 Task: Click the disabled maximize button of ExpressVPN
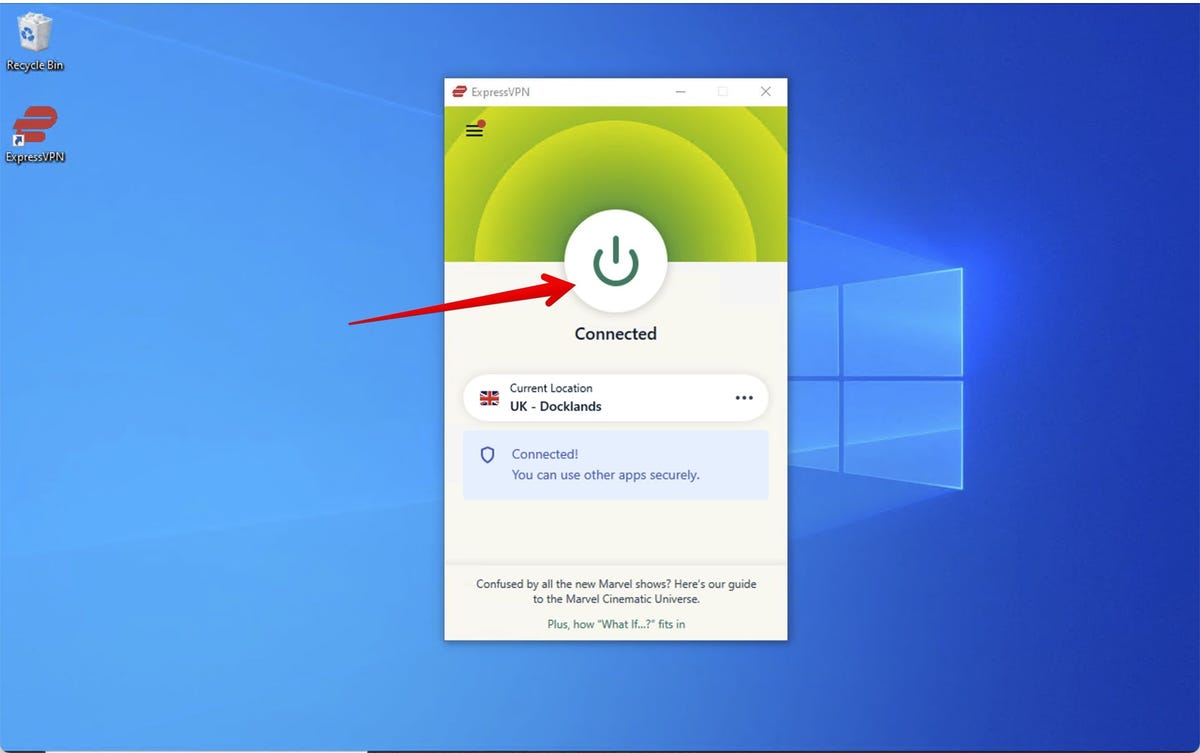pyautogui.click(x=723, y=91)
